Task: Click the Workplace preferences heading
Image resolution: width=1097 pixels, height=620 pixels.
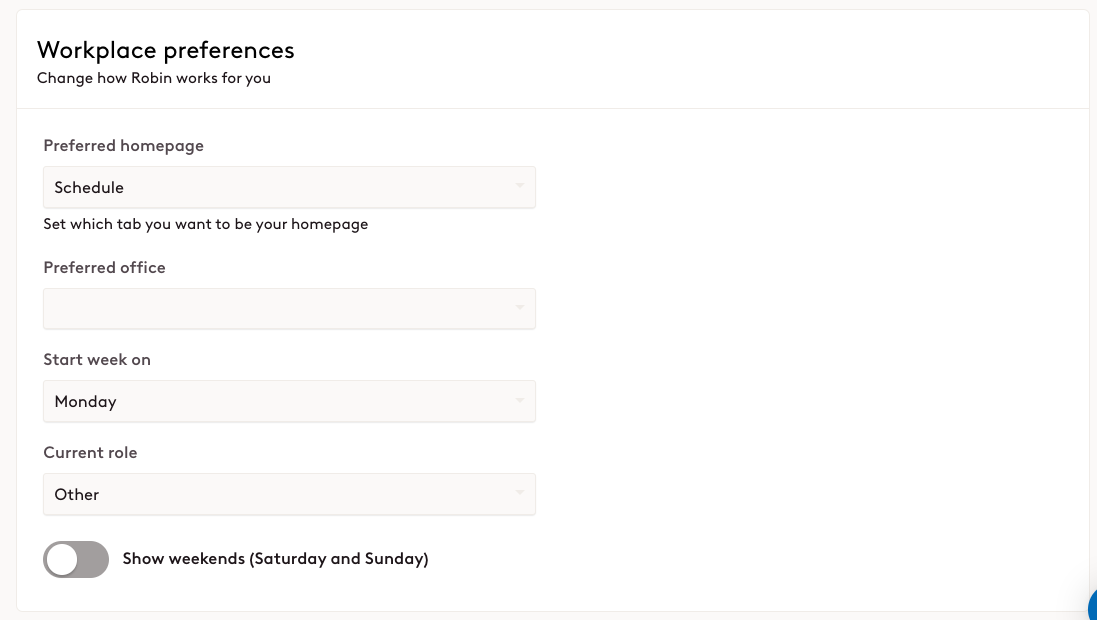Action: pos(165,50)
